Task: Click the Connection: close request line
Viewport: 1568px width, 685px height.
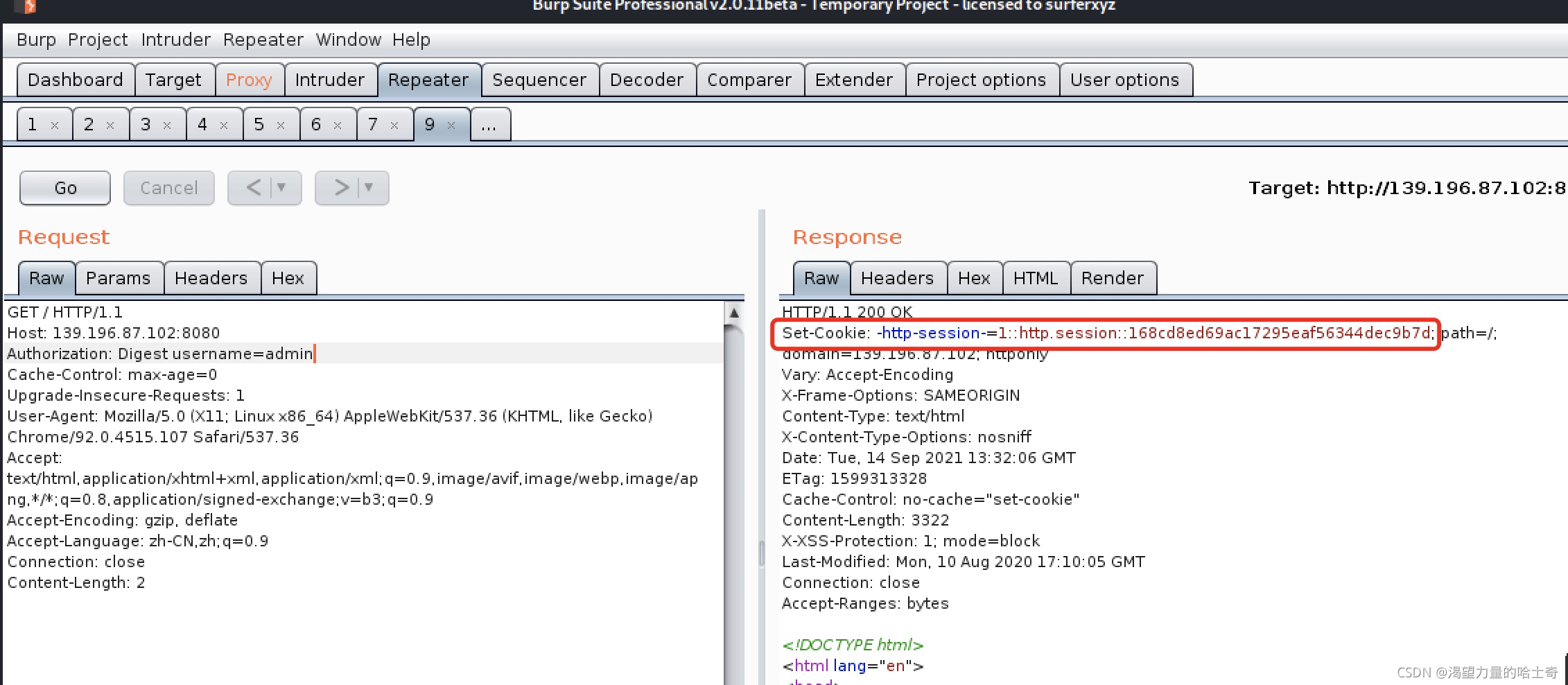Action: [x=76, y=562]
